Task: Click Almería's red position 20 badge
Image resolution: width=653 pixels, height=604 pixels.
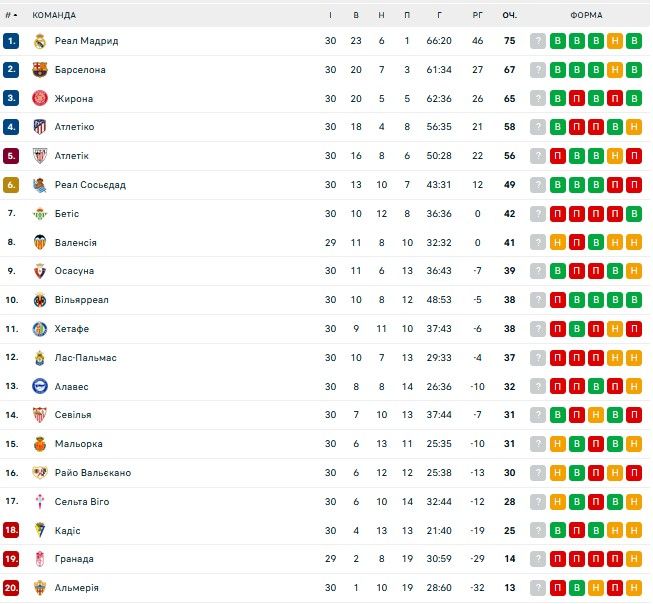Action: coord(11,588)
